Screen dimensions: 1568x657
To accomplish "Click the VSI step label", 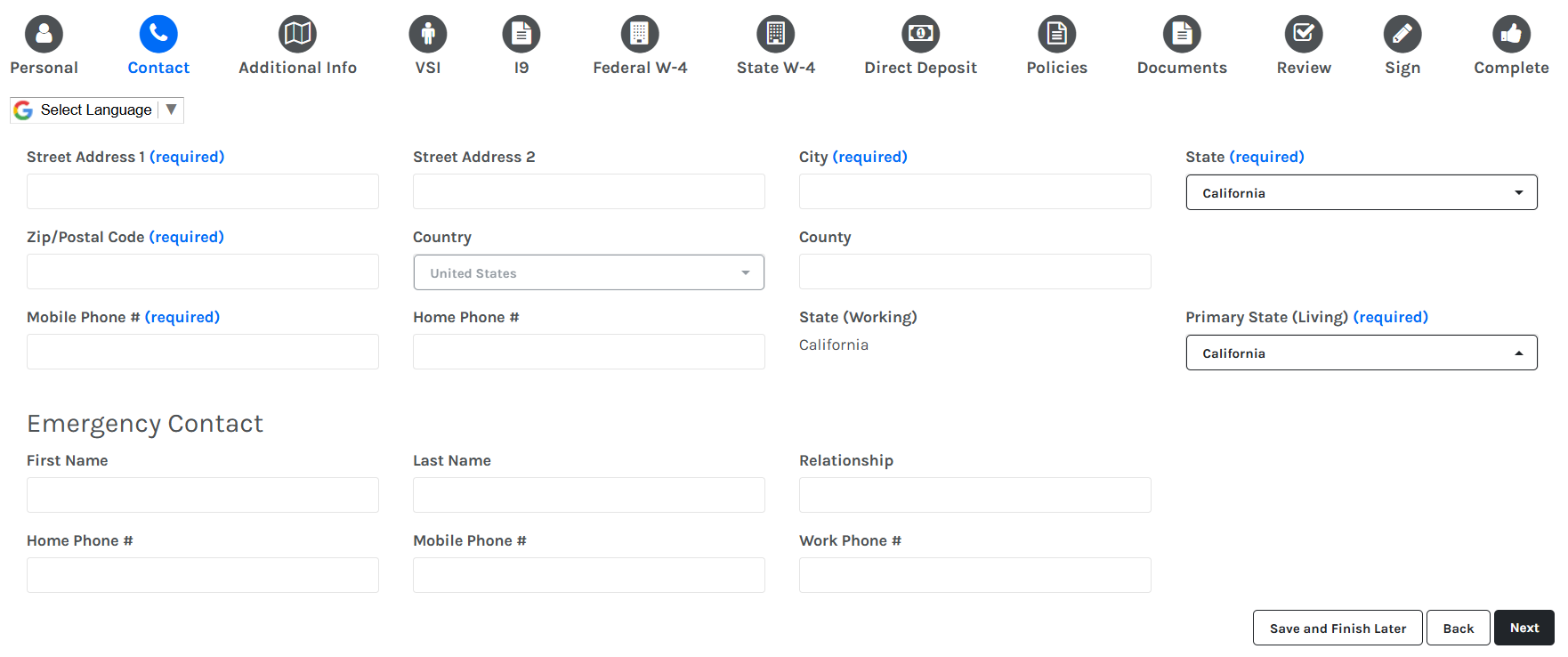I will click(428, 68).
